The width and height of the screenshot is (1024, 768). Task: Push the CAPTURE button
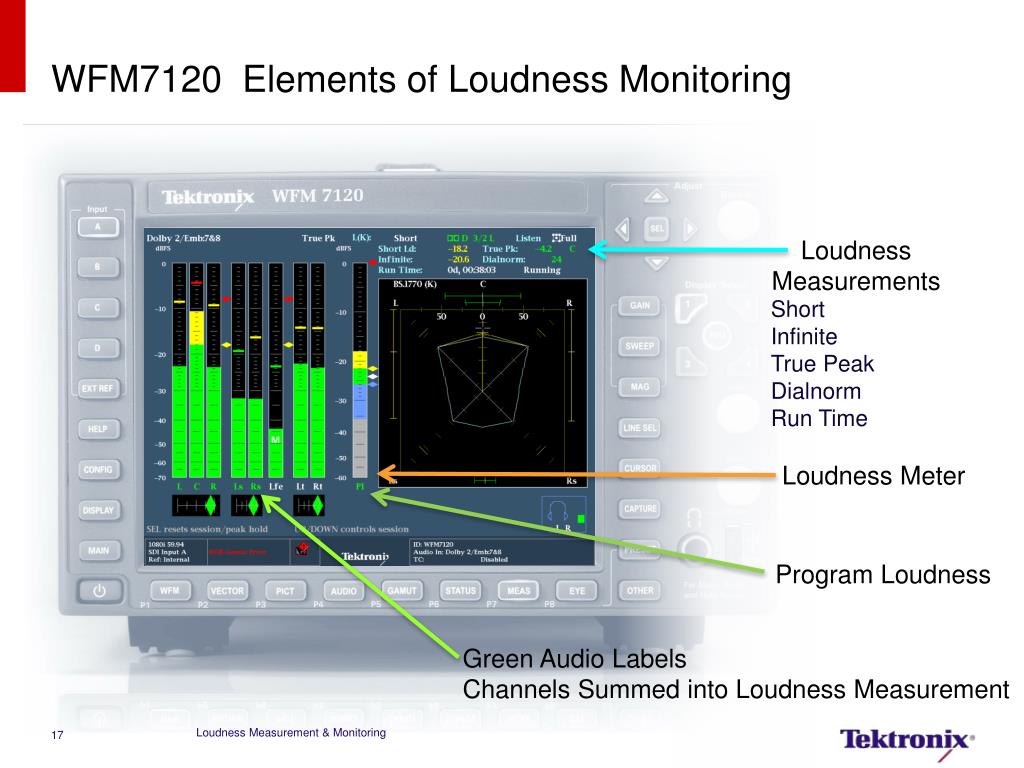coord(639,508)
